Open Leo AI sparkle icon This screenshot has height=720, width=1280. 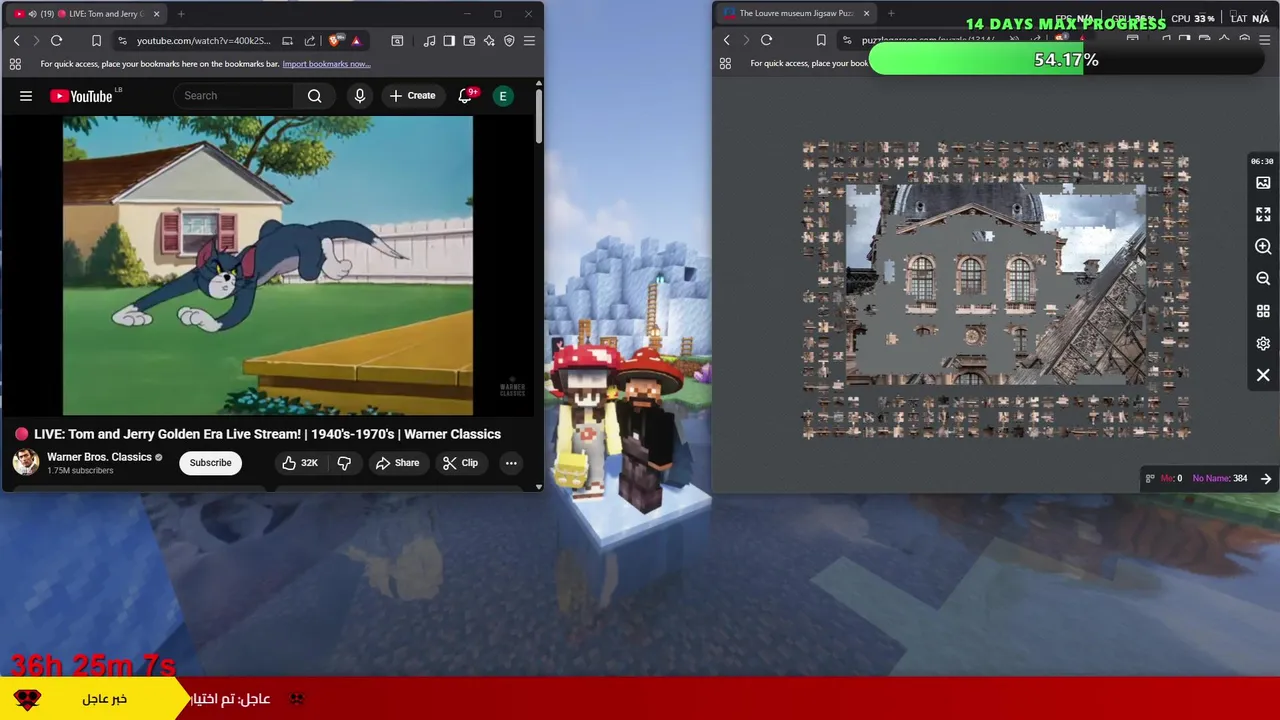(489, 40)
